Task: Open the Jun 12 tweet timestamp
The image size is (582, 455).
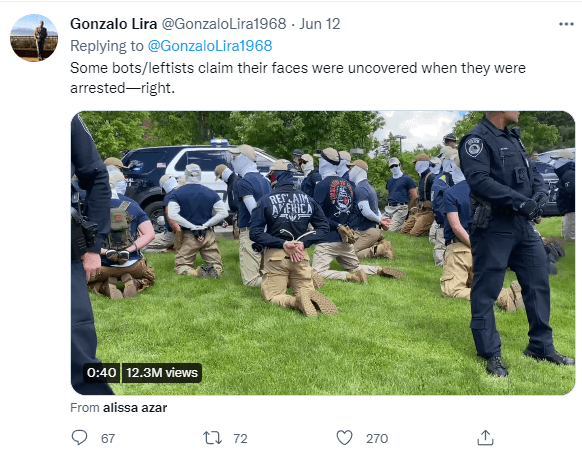Action: (320, 24)
